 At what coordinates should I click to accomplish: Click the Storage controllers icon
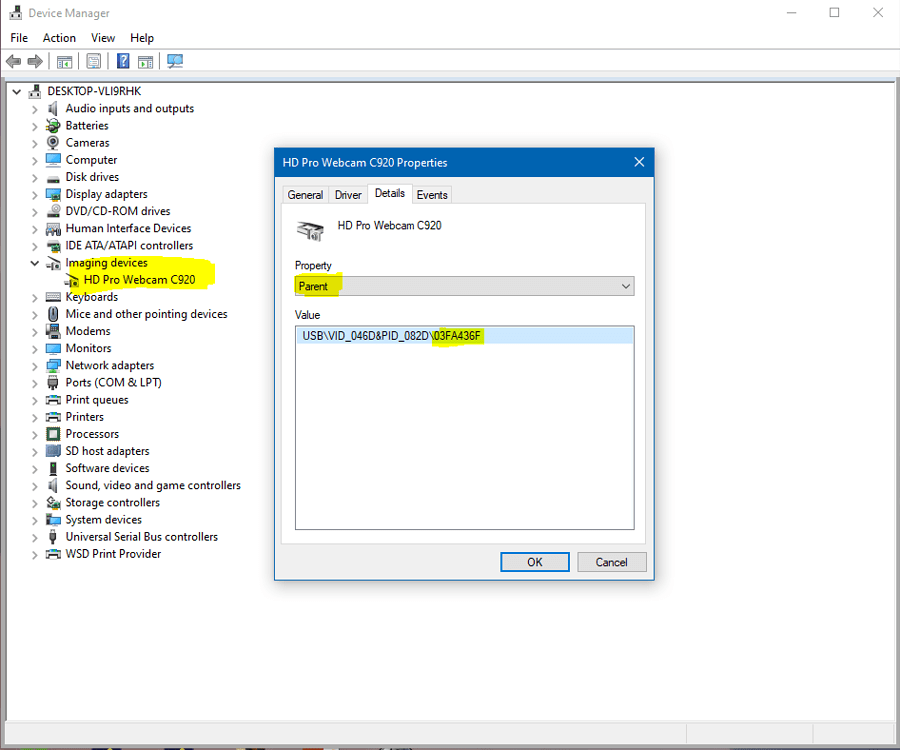point(53,502)
